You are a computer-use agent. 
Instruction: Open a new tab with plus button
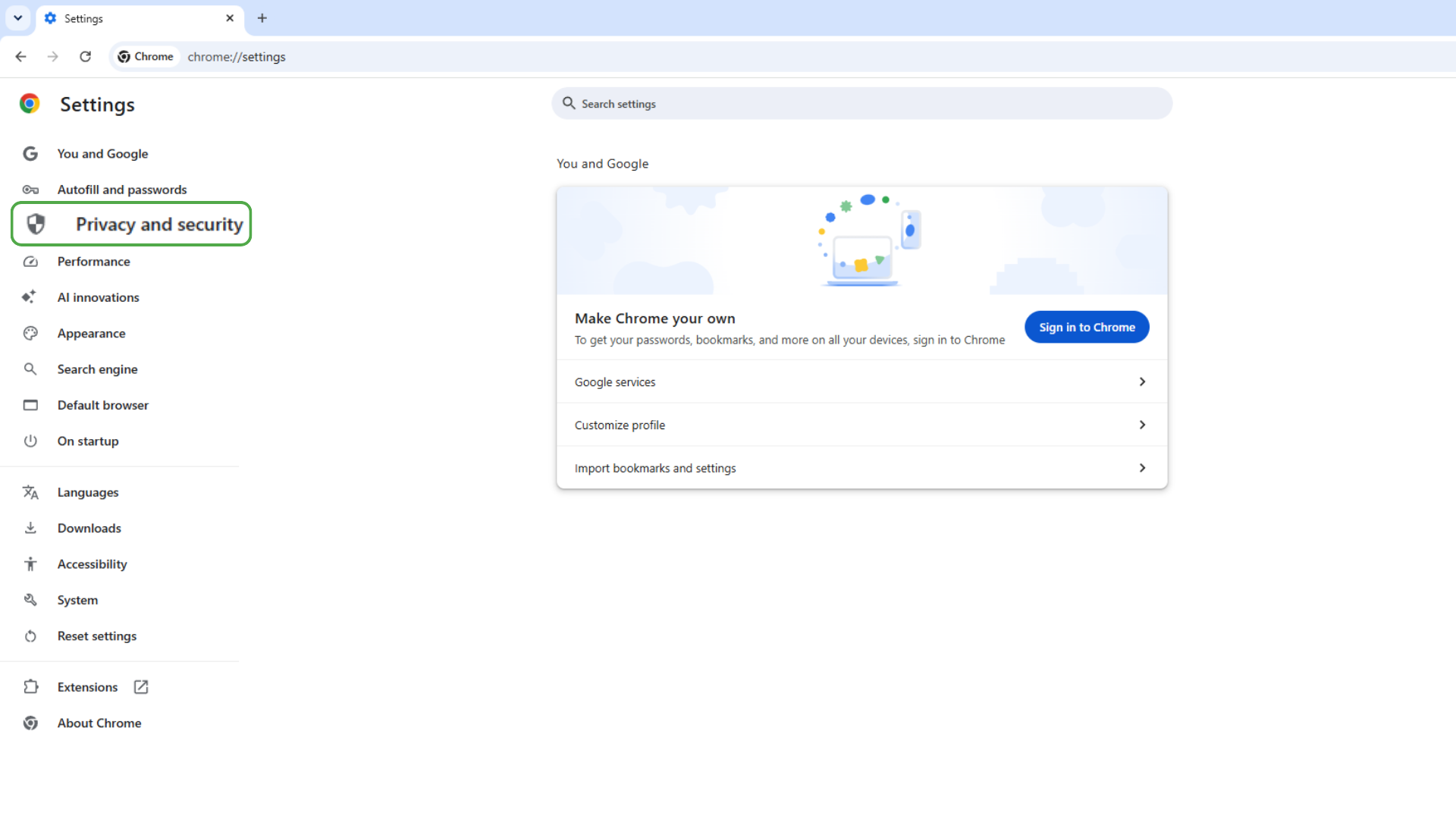[x=262, y=18]
